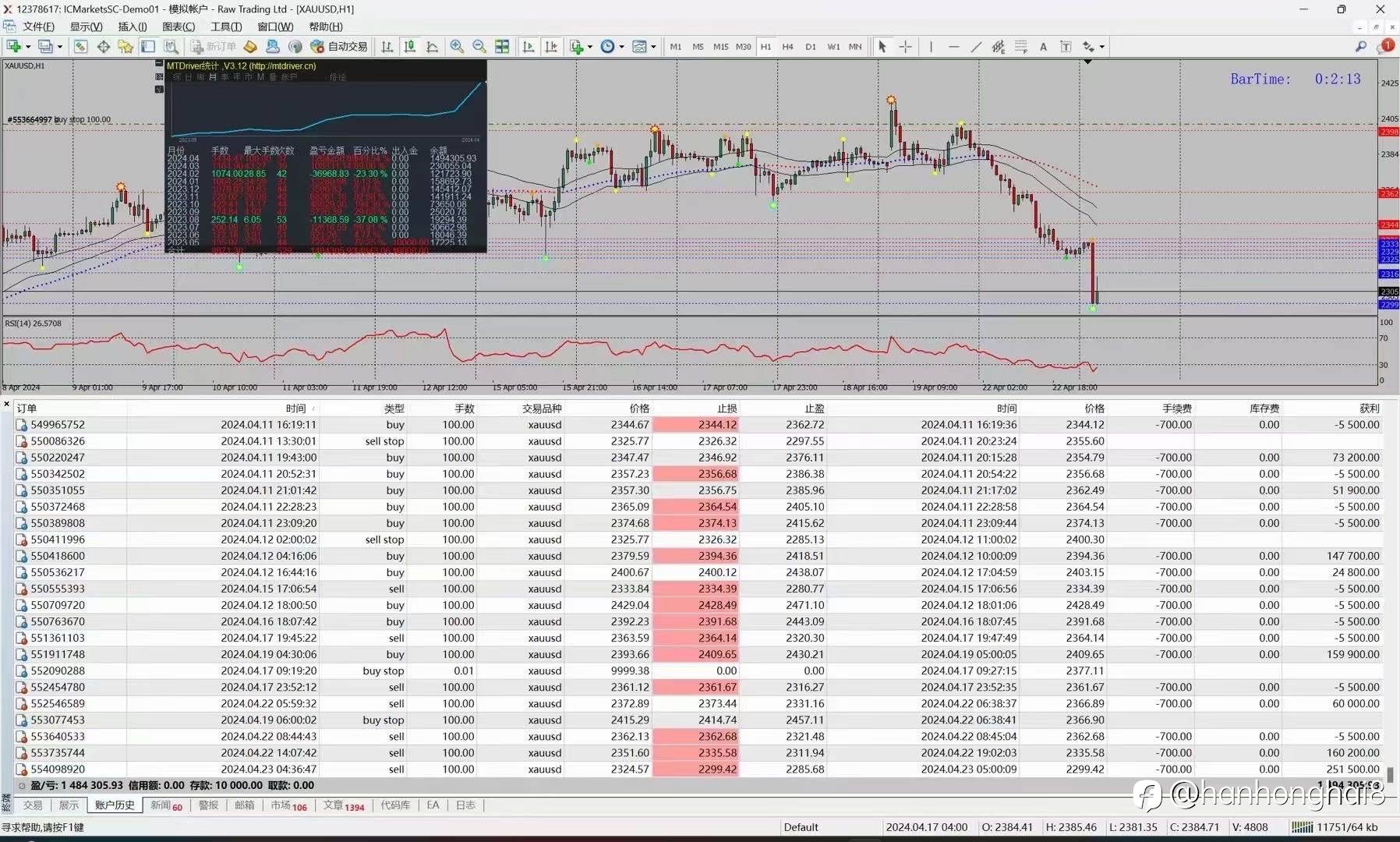Switch to the 新闻 news tab
1400x842 pixels.
click(x=166, y=805)
